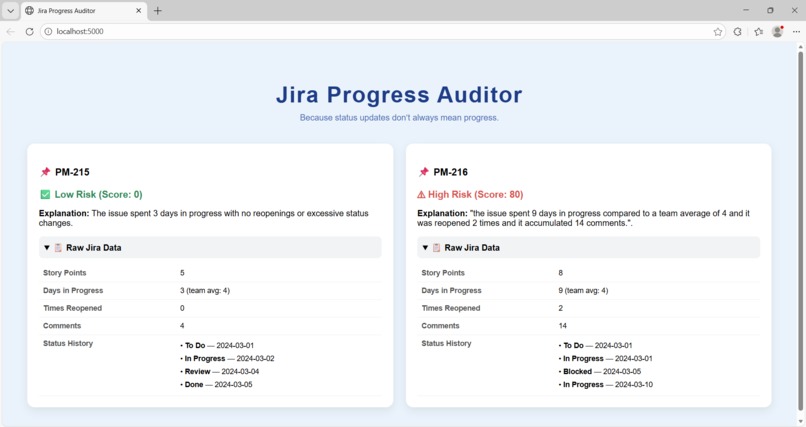Click the pin icon beside PM-216

point(424,172)
